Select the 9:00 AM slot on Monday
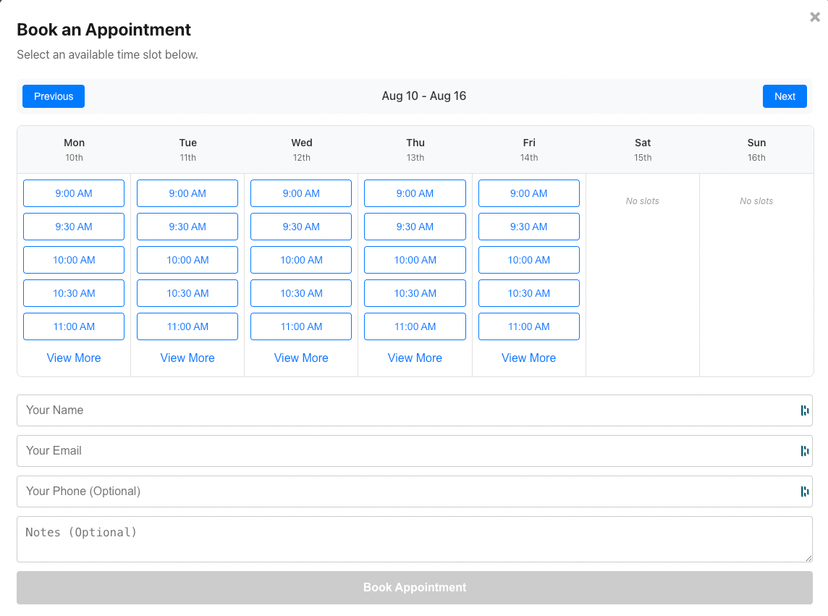This screenshot has width=828, height=616. pos(73,193)
